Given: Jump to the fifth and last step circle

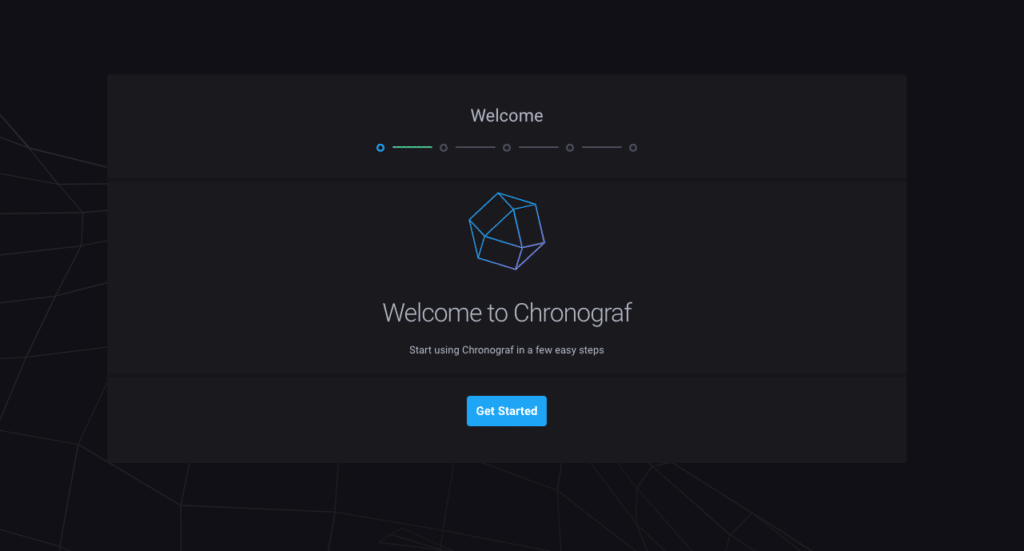Looking at the screenshot, I should click(x=633, y=148).
